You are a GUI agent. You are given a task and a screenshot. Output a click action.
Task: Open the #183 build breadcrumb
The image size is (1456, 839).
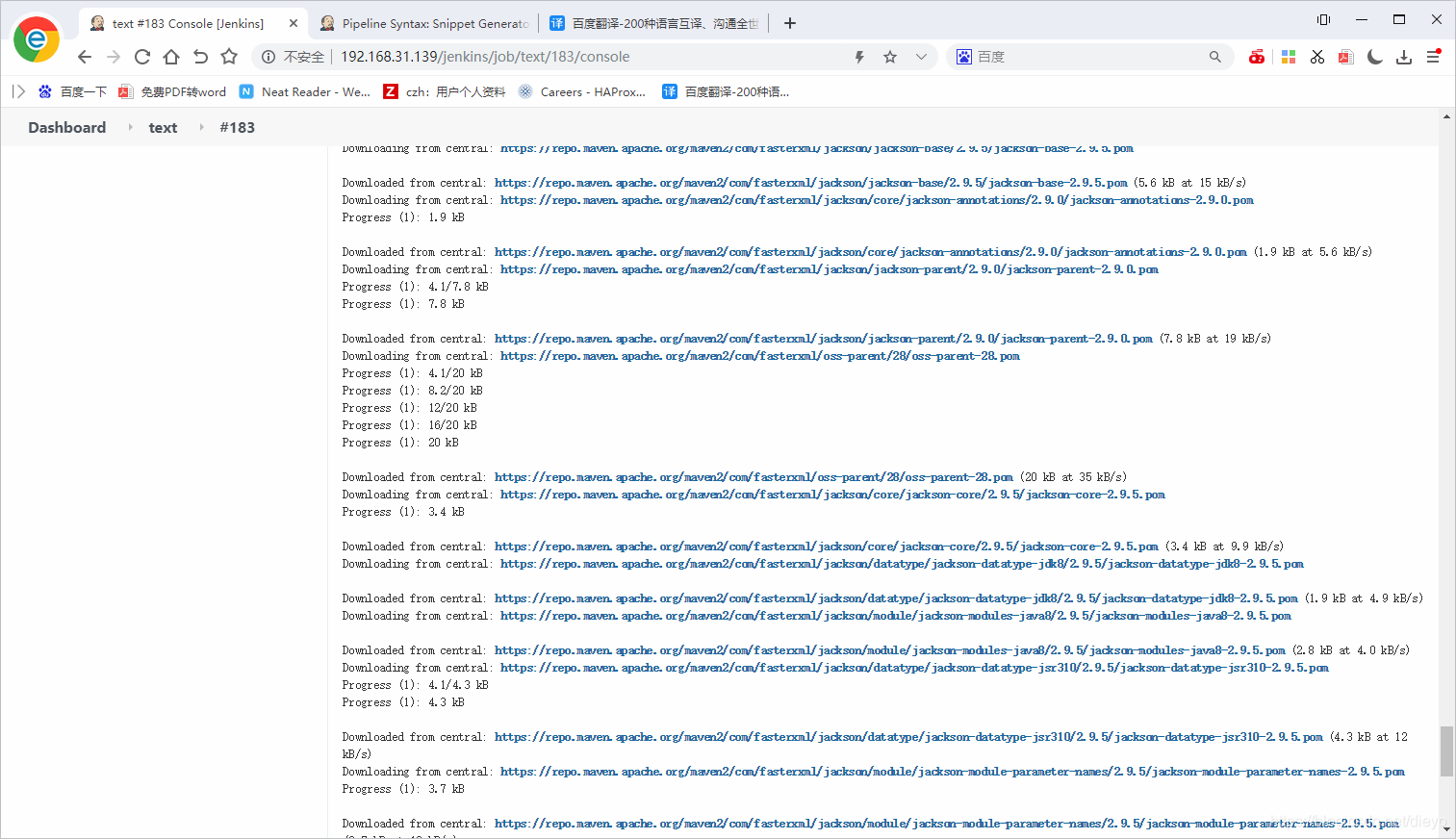[237, 127]
